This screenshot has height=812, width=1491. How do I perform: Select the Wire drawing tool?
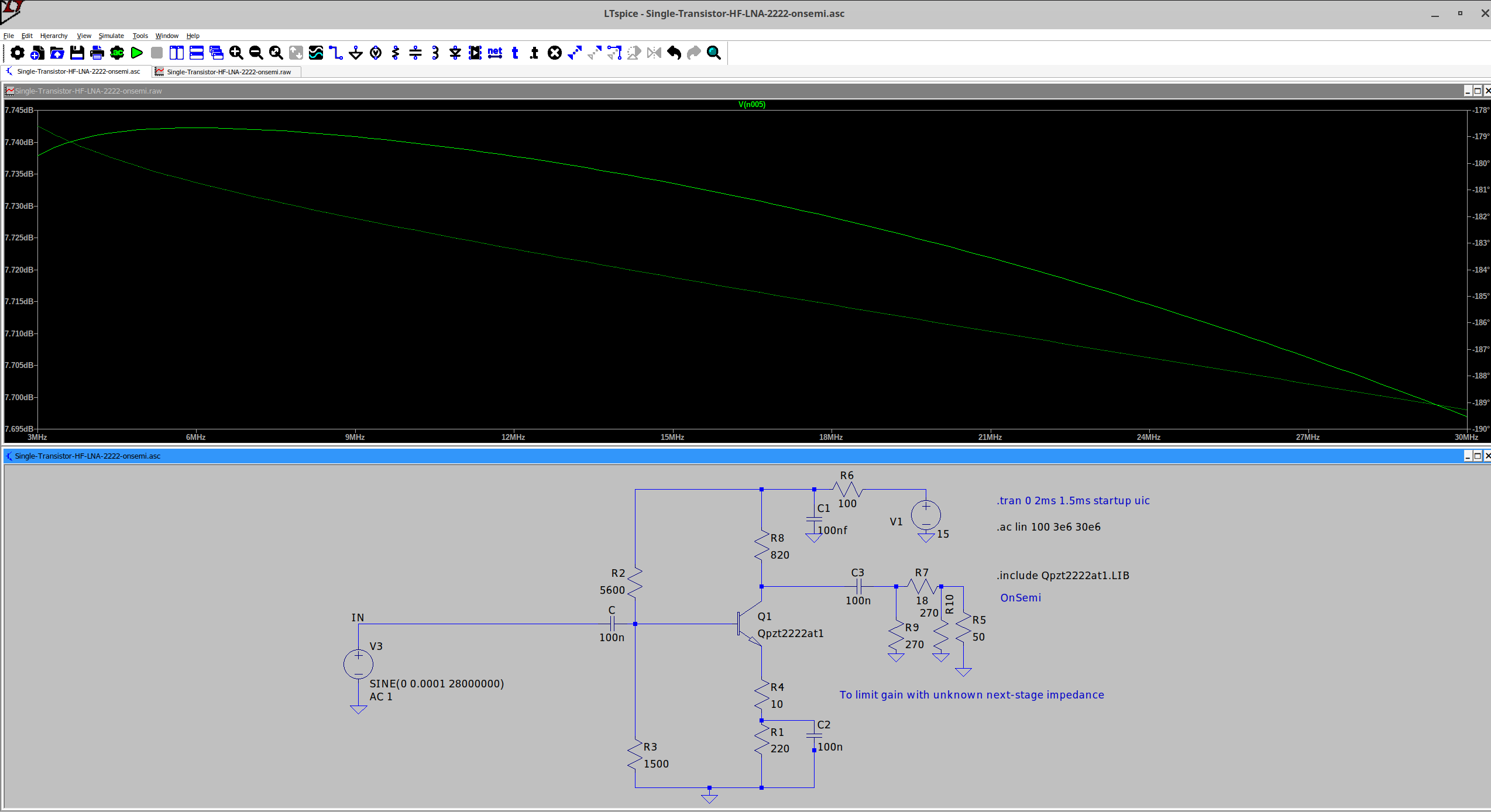click(335, 53)
